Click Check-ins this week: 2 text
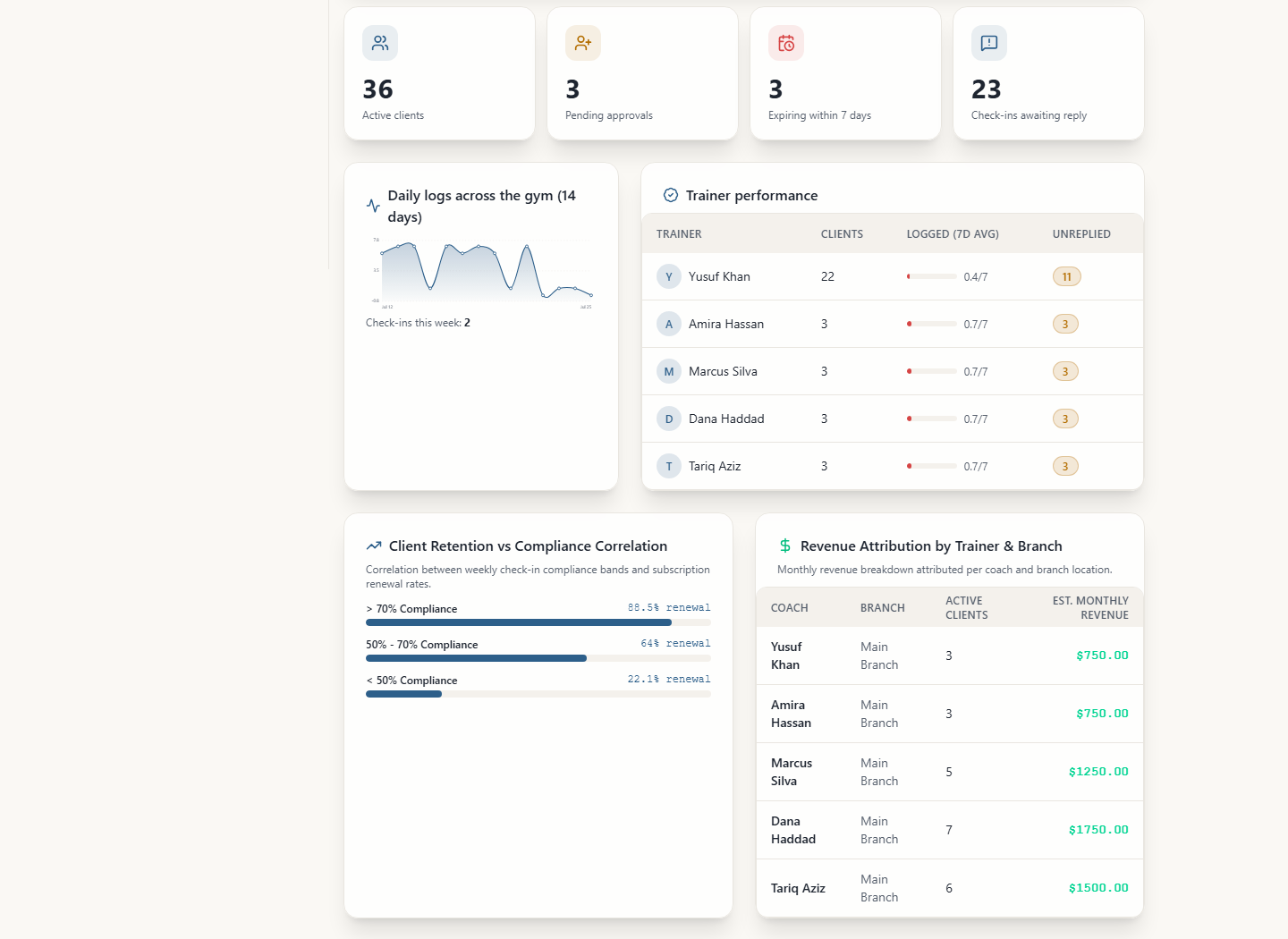Image resolution: width=1288 pixels, height=939 pixels. click(418, 323)
